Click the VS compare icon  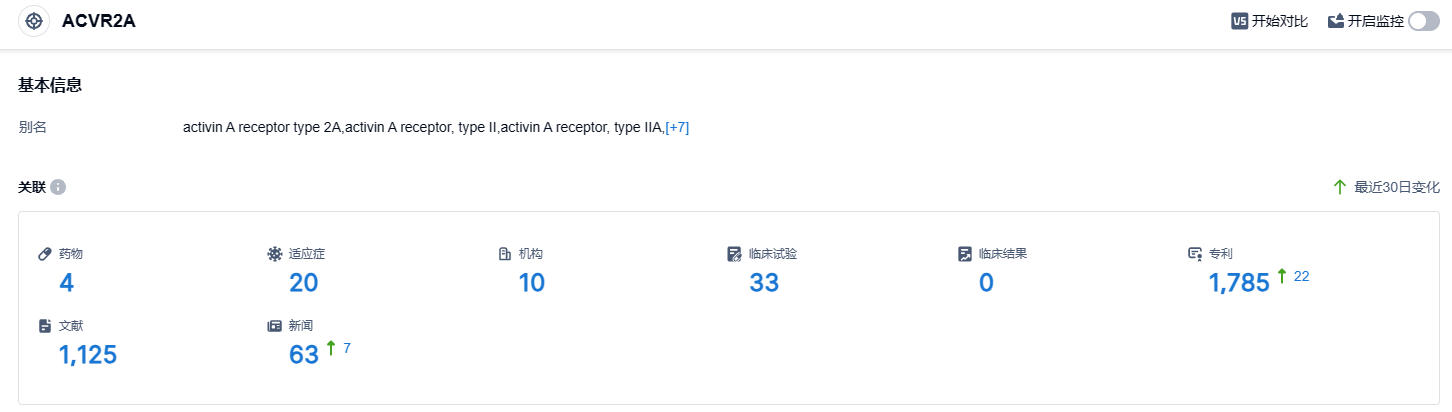pos(1239,21)
